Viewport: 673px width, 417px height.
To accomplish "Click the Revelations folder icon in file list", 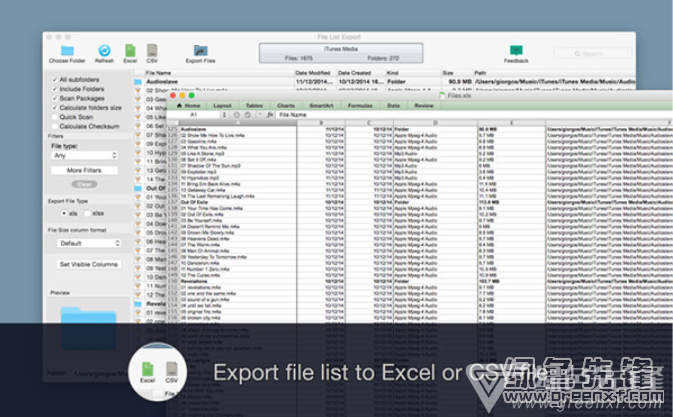I will click(138, 304).
